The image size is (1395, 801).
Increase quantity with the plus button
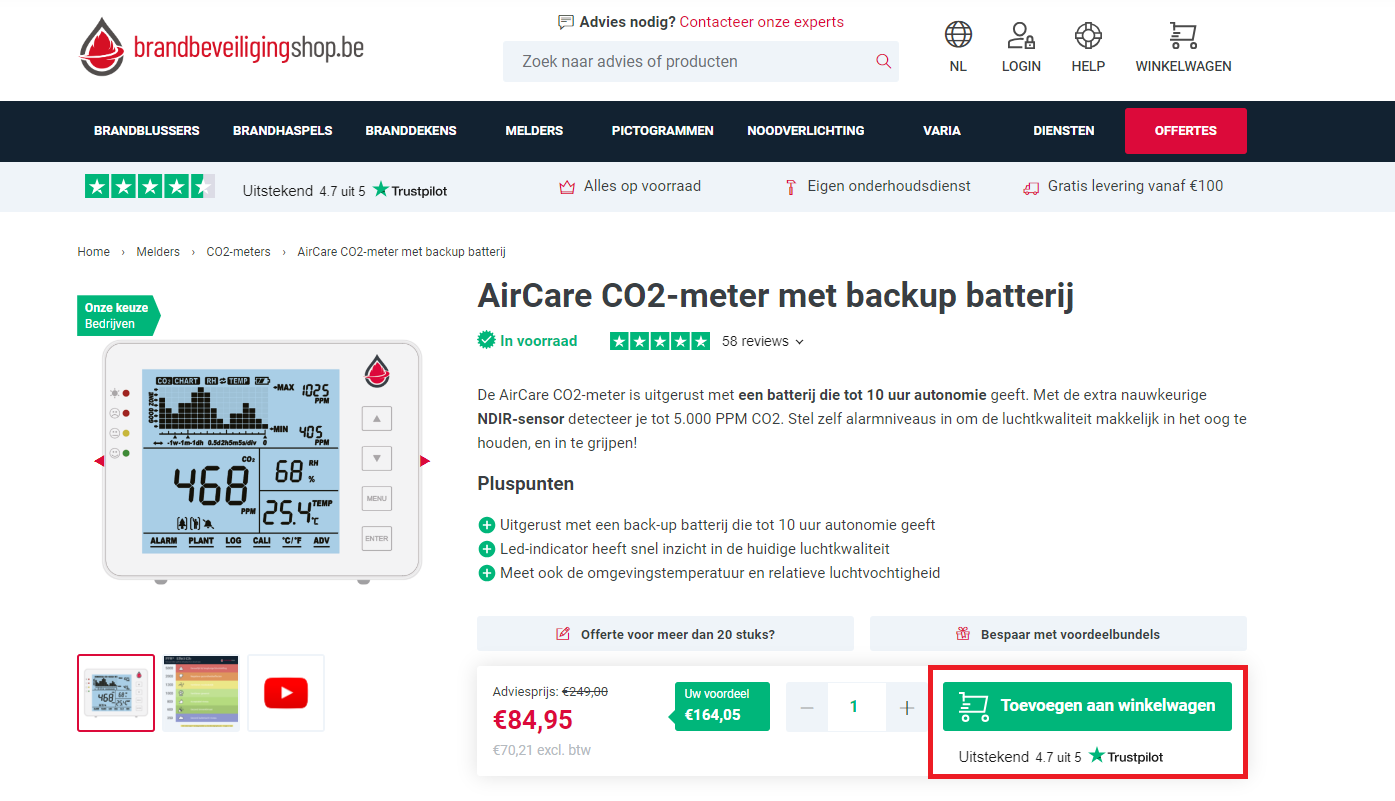pos(907,707)
